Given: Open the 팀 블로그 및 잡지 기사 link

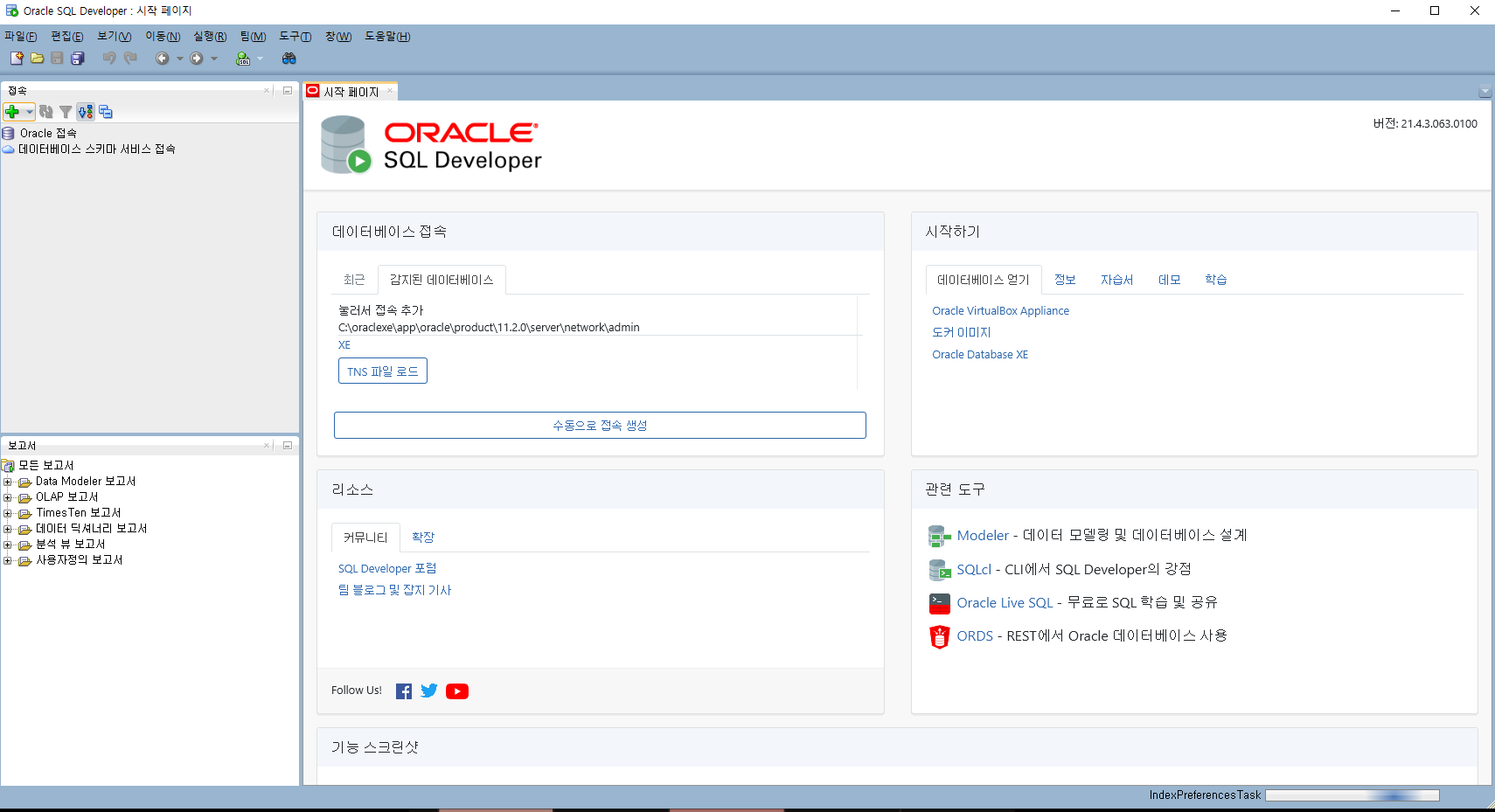Looking at the screenshot, I should point(394,591).
